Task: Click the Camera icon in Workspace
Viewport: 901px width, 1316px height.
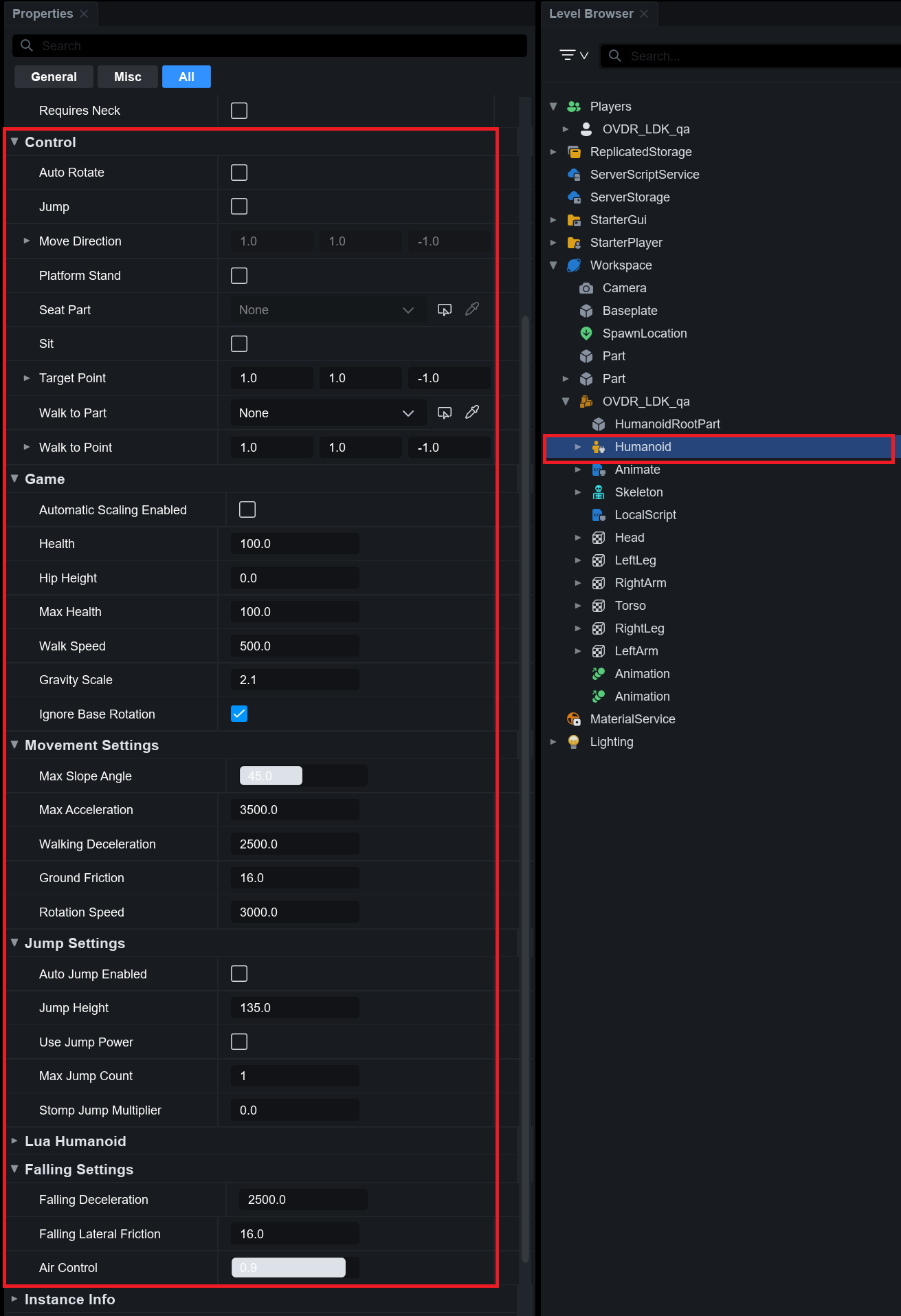Action: (586, 288)
